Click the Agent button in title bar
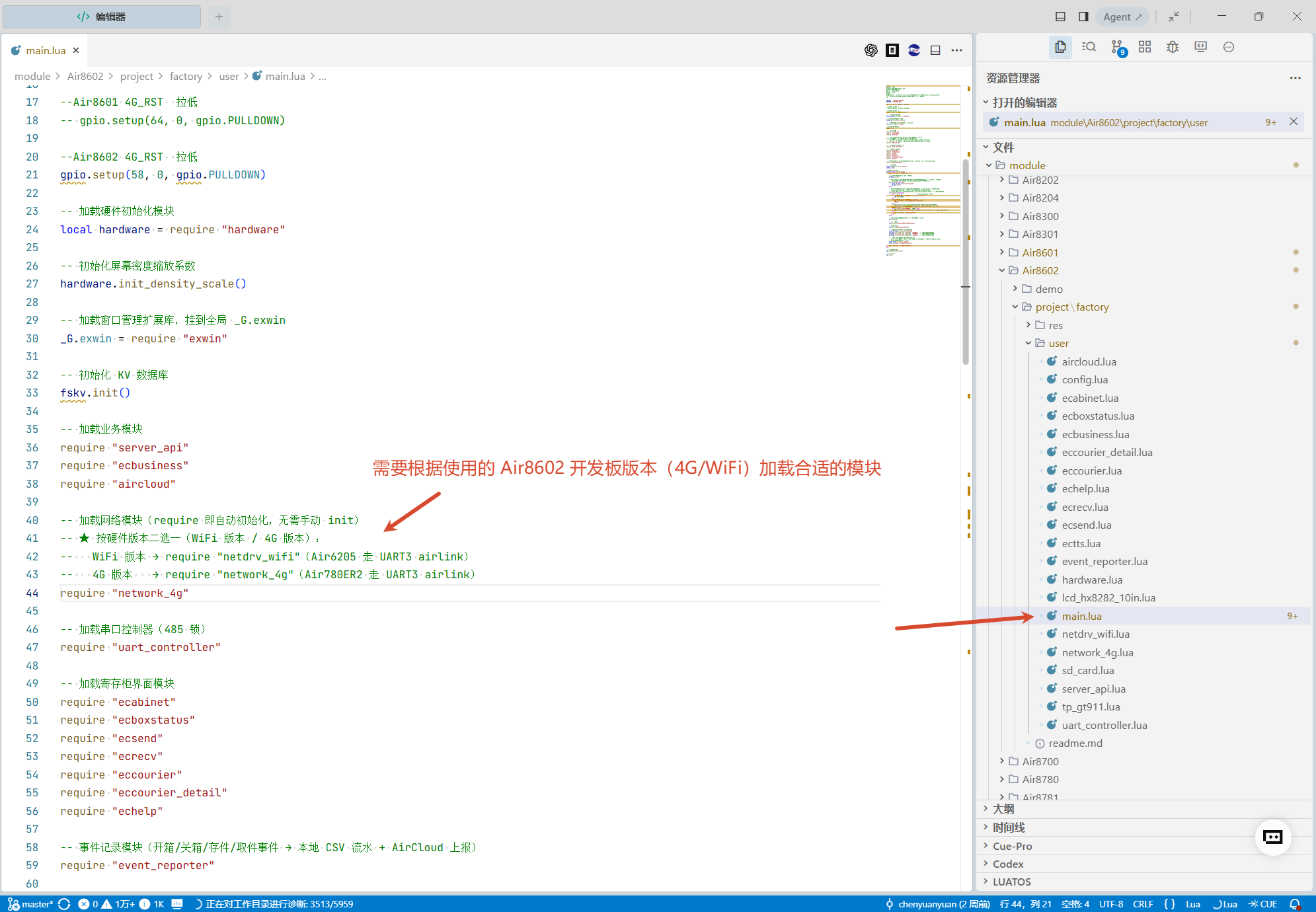The image size is (1316, 912). (1122, 17)
